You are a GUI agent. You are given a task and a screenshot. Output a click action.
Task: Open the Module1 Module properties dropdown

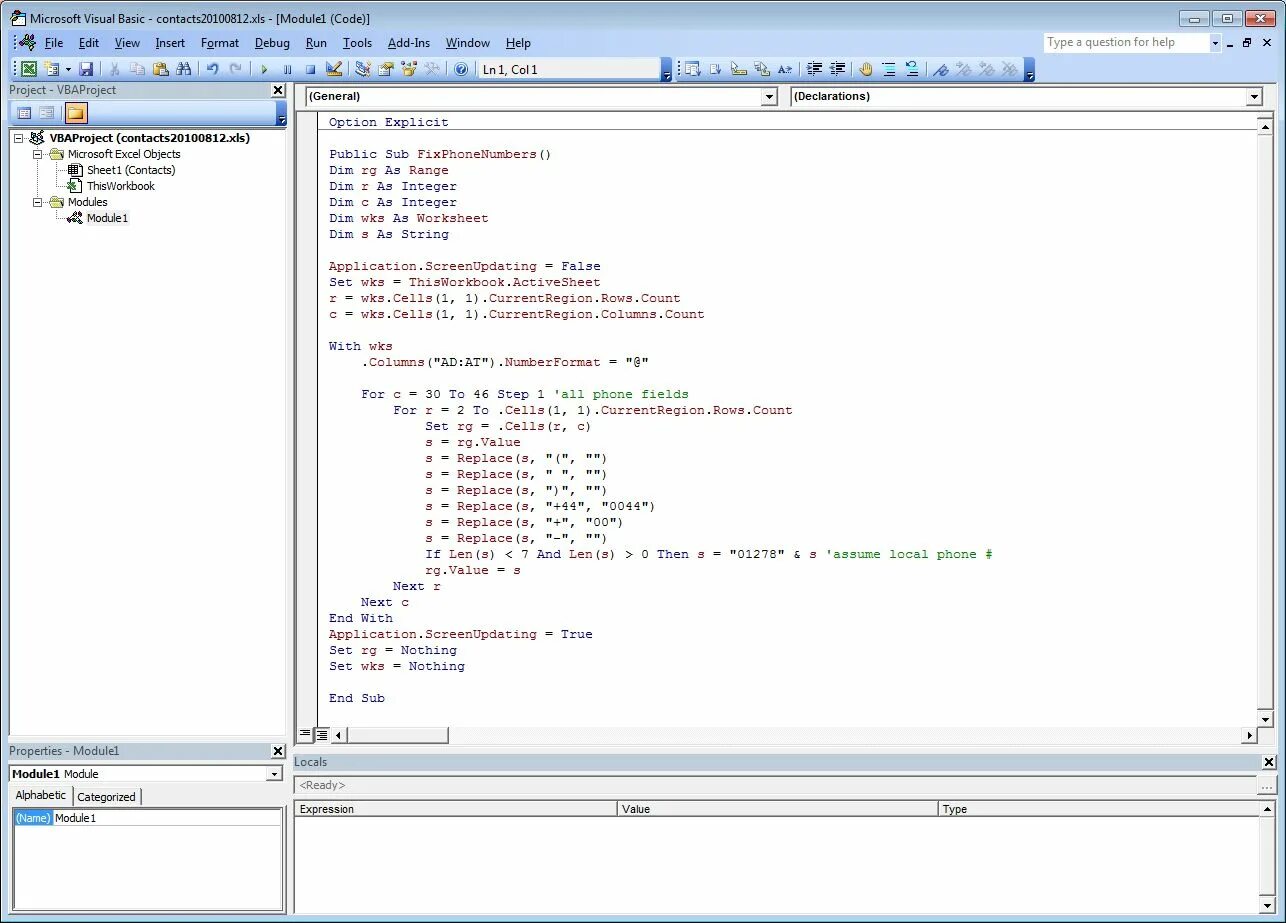coord(275,774)
